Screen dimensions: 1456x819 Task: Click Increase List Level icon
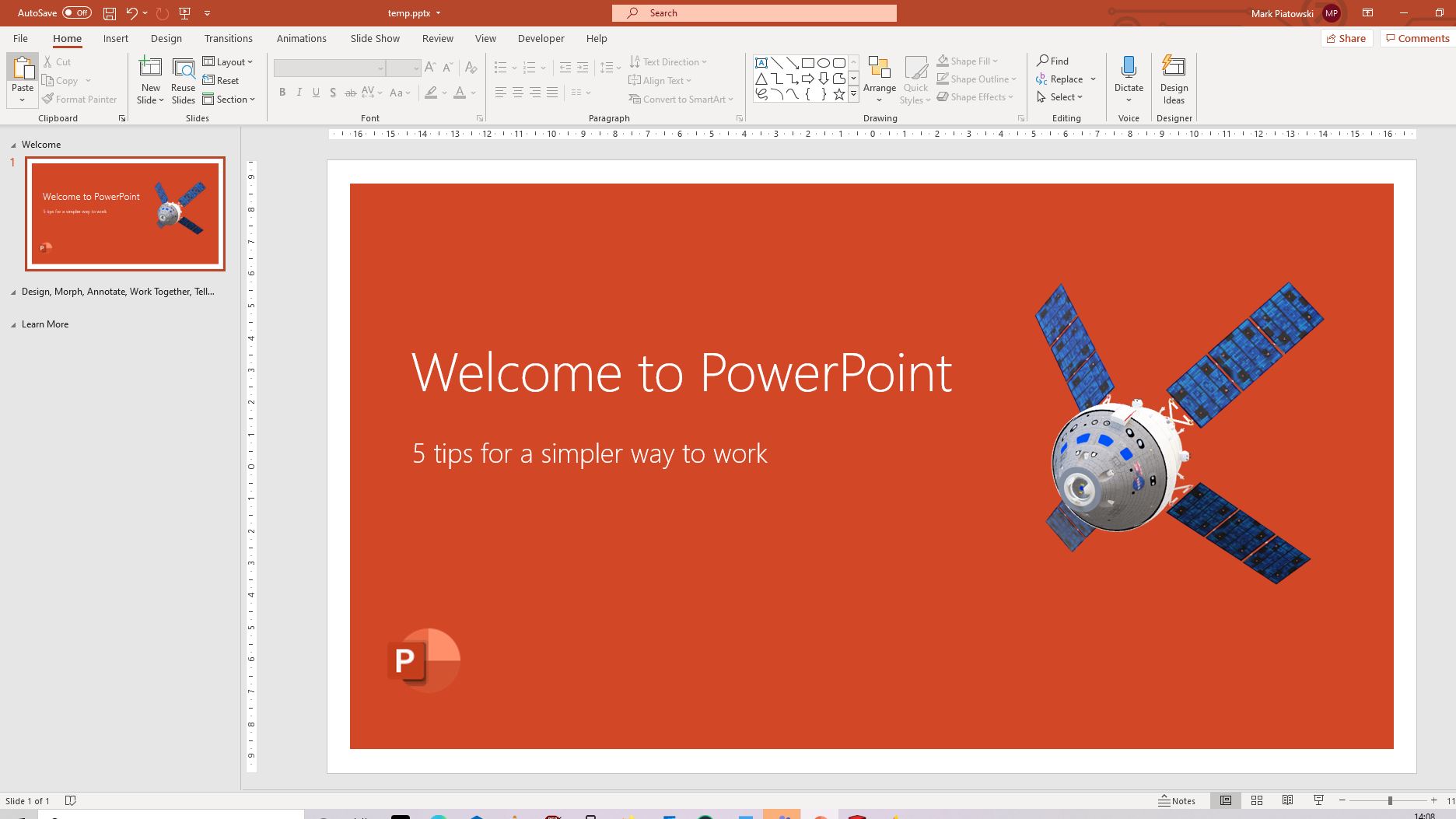click(x=583, y=68)
